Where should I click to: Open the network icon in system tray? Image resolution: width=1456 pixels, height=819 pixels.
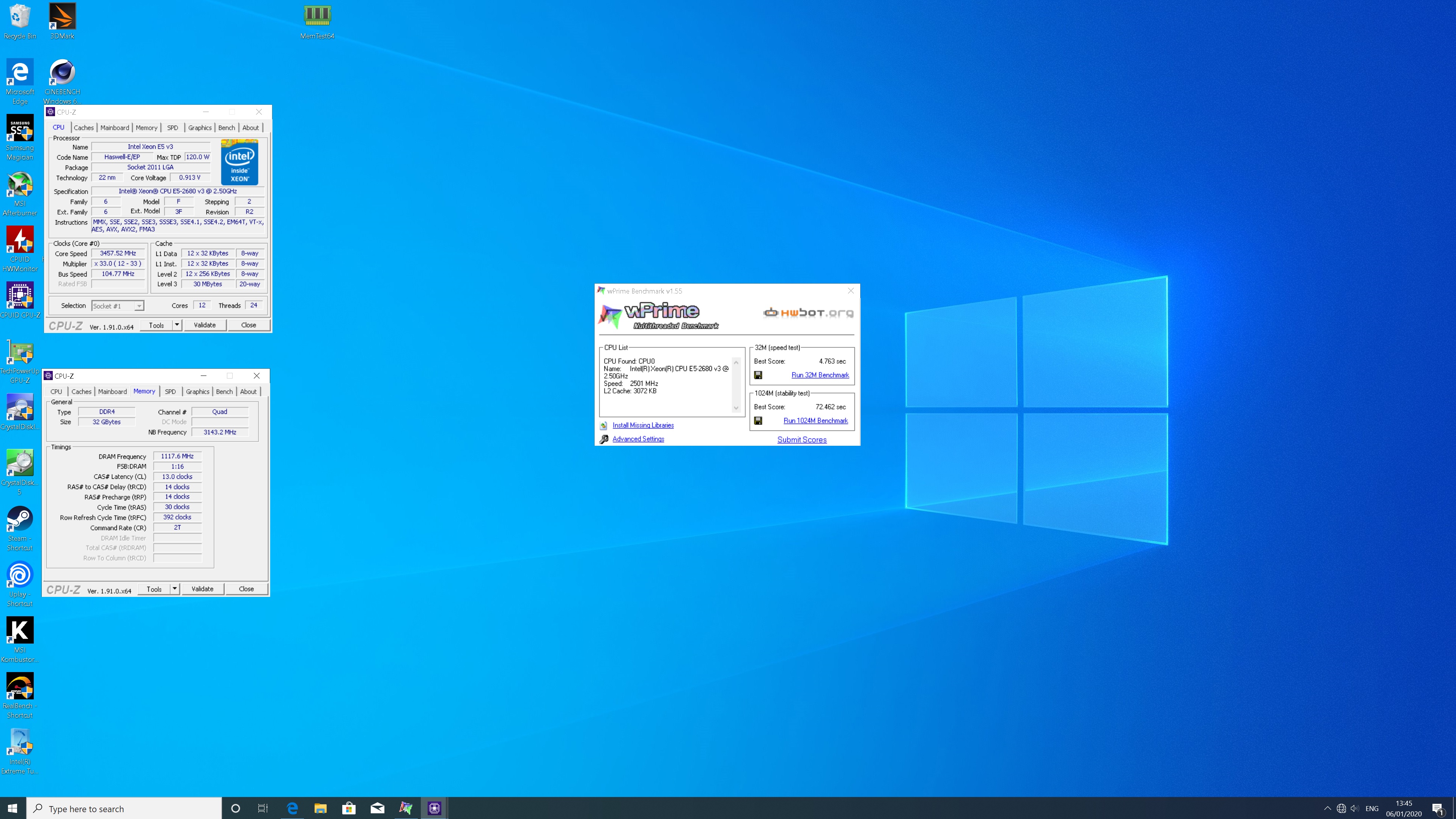1341,808
